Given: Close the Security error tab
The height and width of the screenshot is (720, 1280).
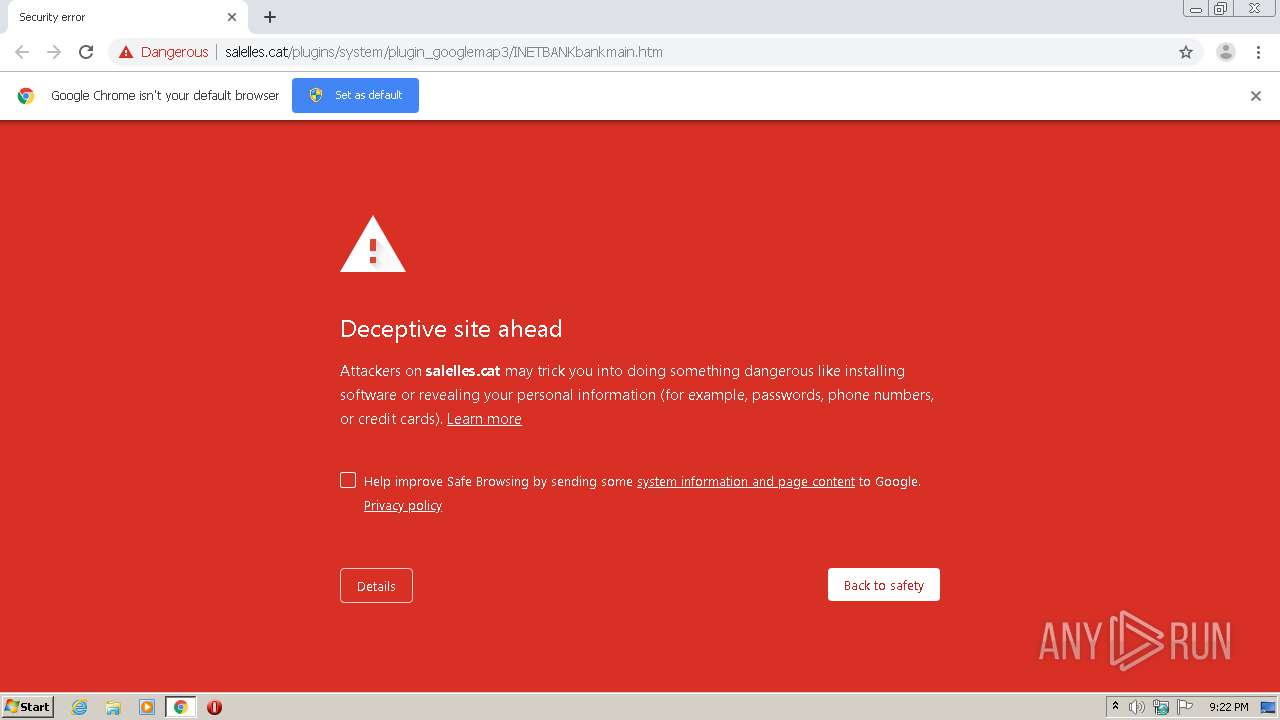Looking at the screenshot, I should (x=232, y=17).
